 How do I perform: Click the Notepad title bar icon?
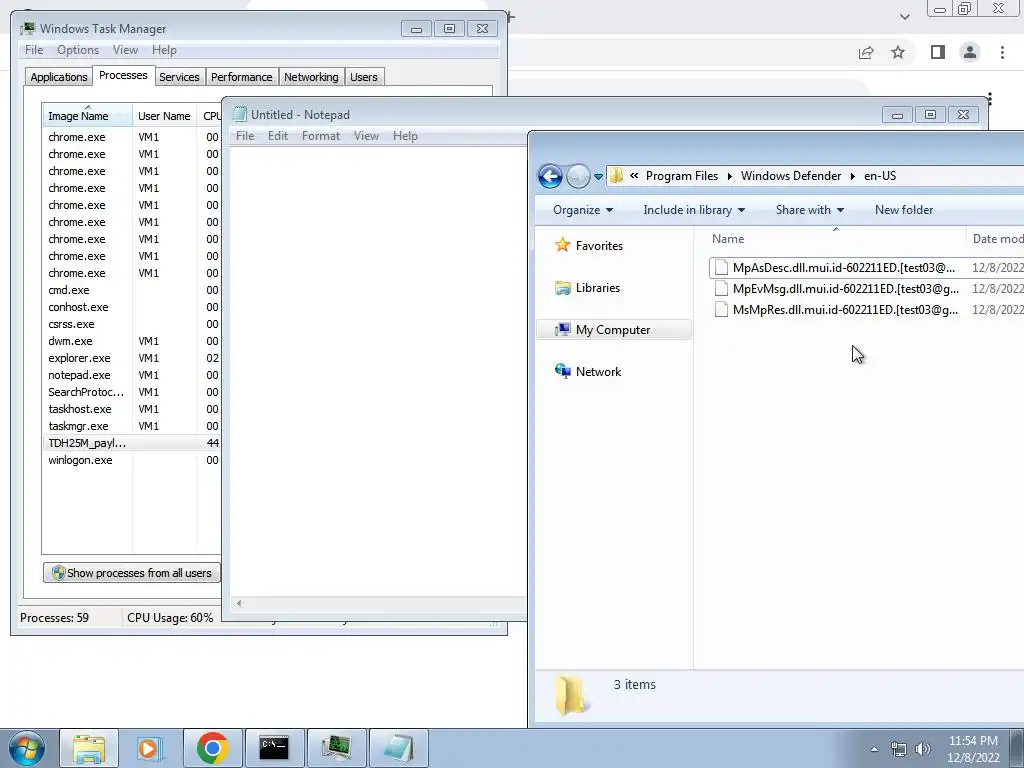click(x=240, y=115)
